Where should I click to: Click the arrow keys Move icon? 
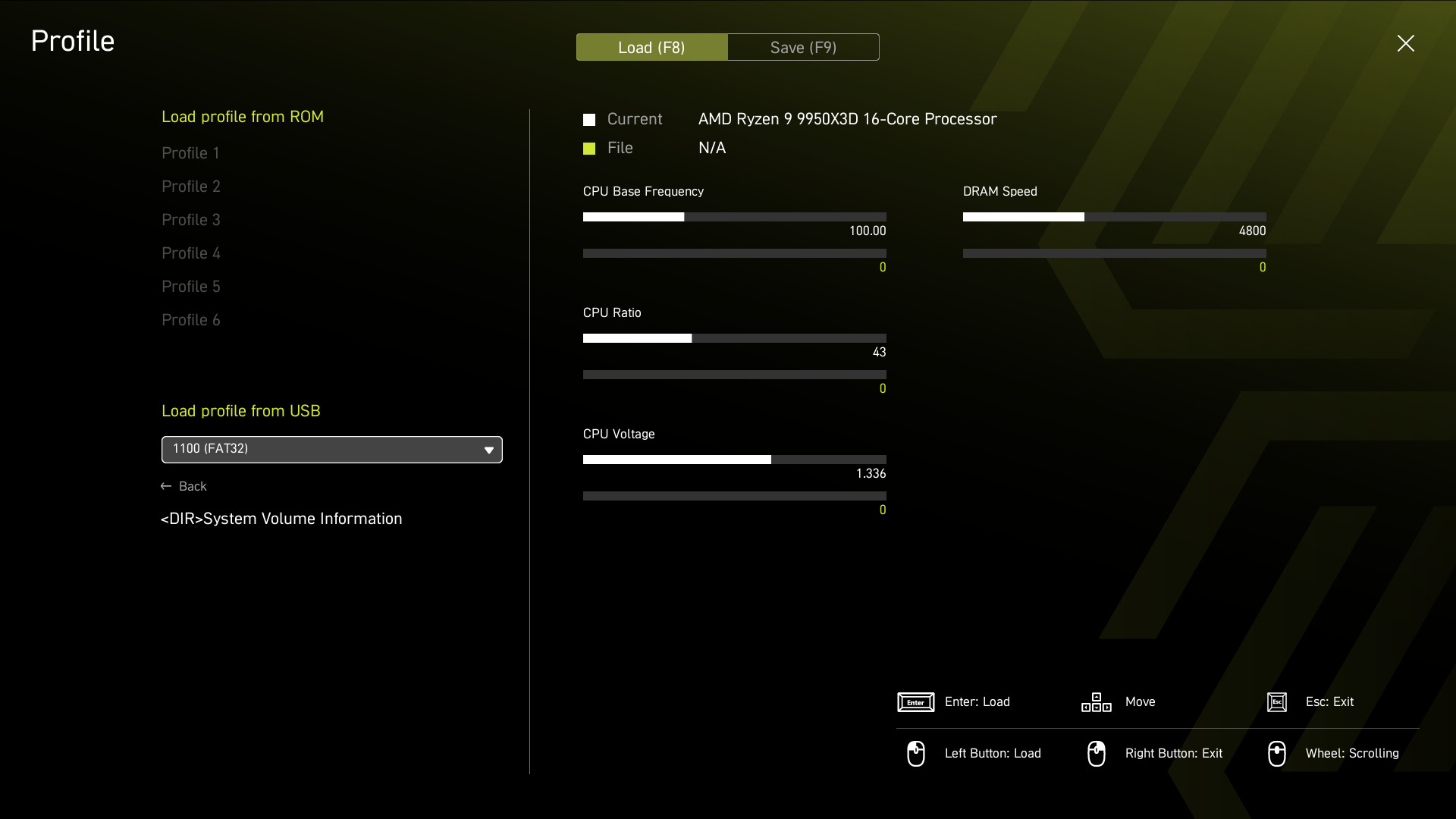(1097, 702)
